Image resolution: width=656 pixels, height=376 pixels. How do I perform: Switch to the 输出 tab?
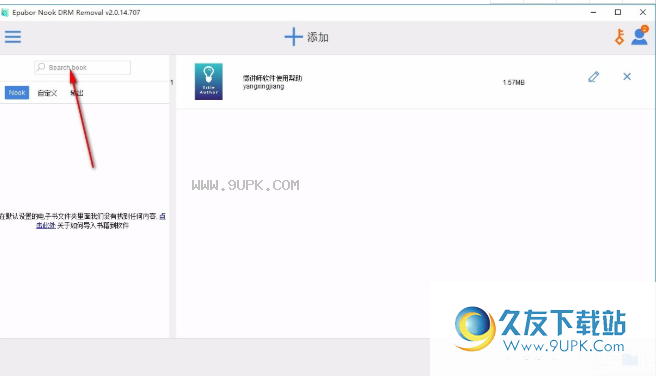coord(77,93)
